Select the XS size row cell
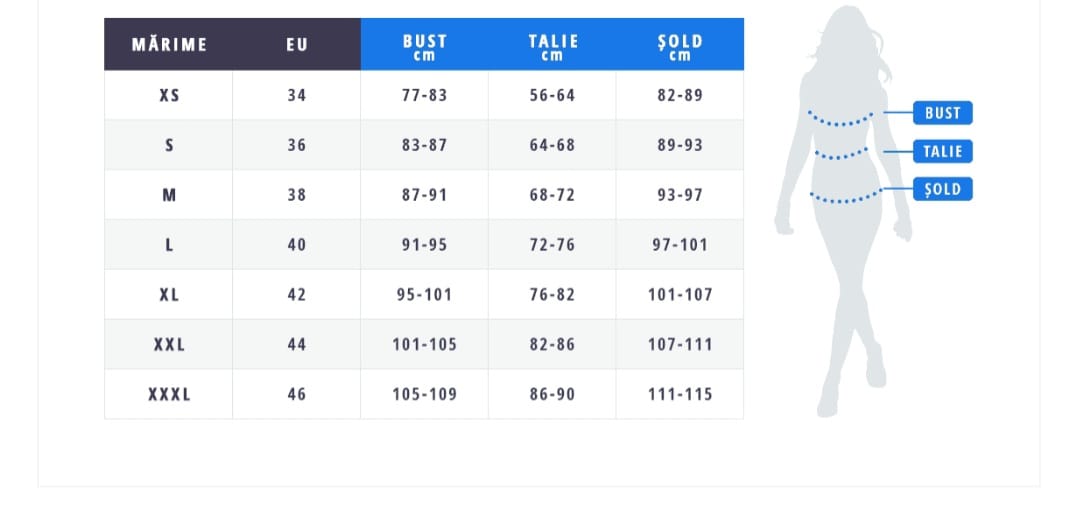 click(x=169, y=96)
